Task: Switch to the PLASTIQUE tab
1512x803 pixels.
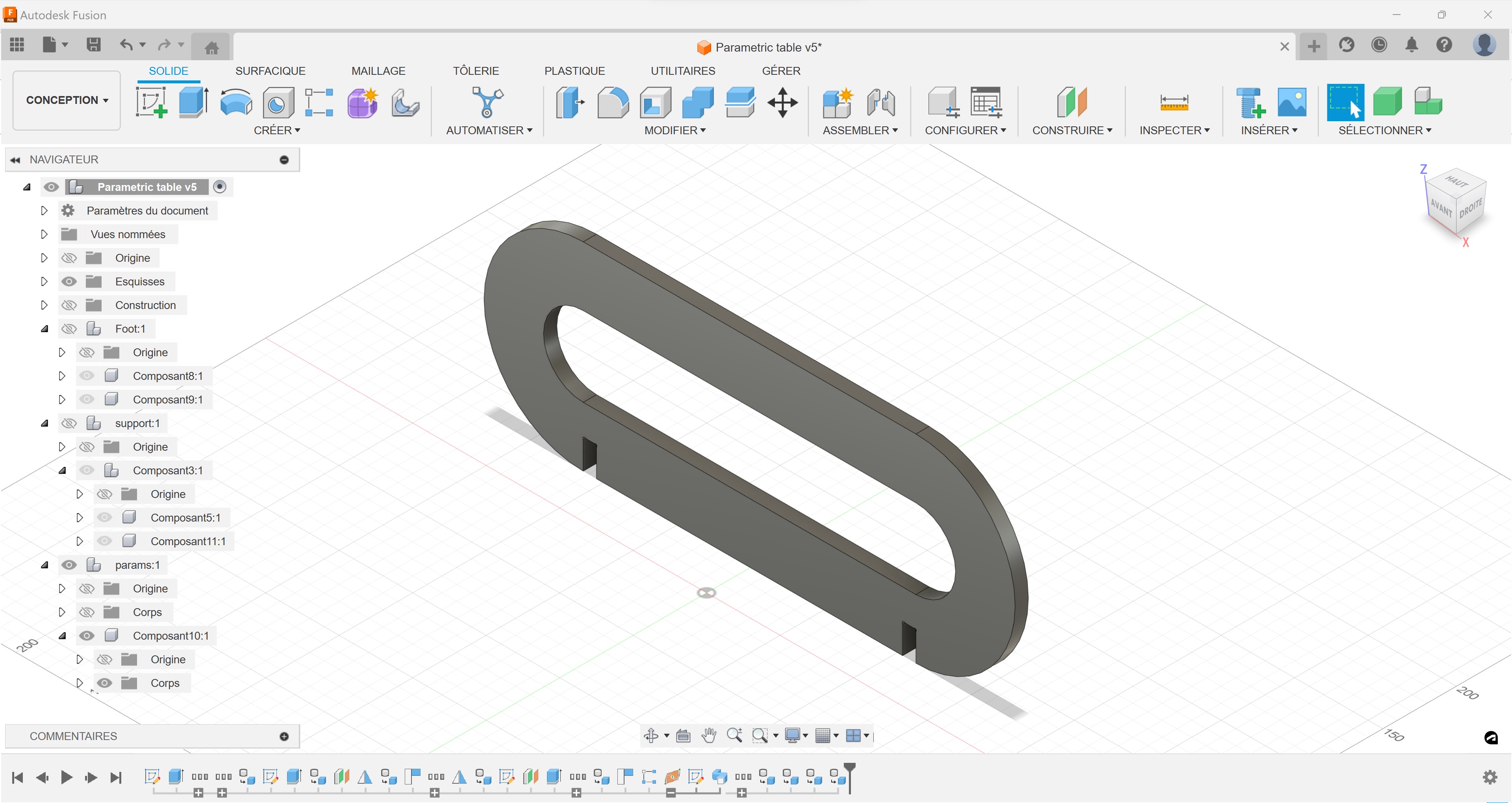Action: (574, 71)
